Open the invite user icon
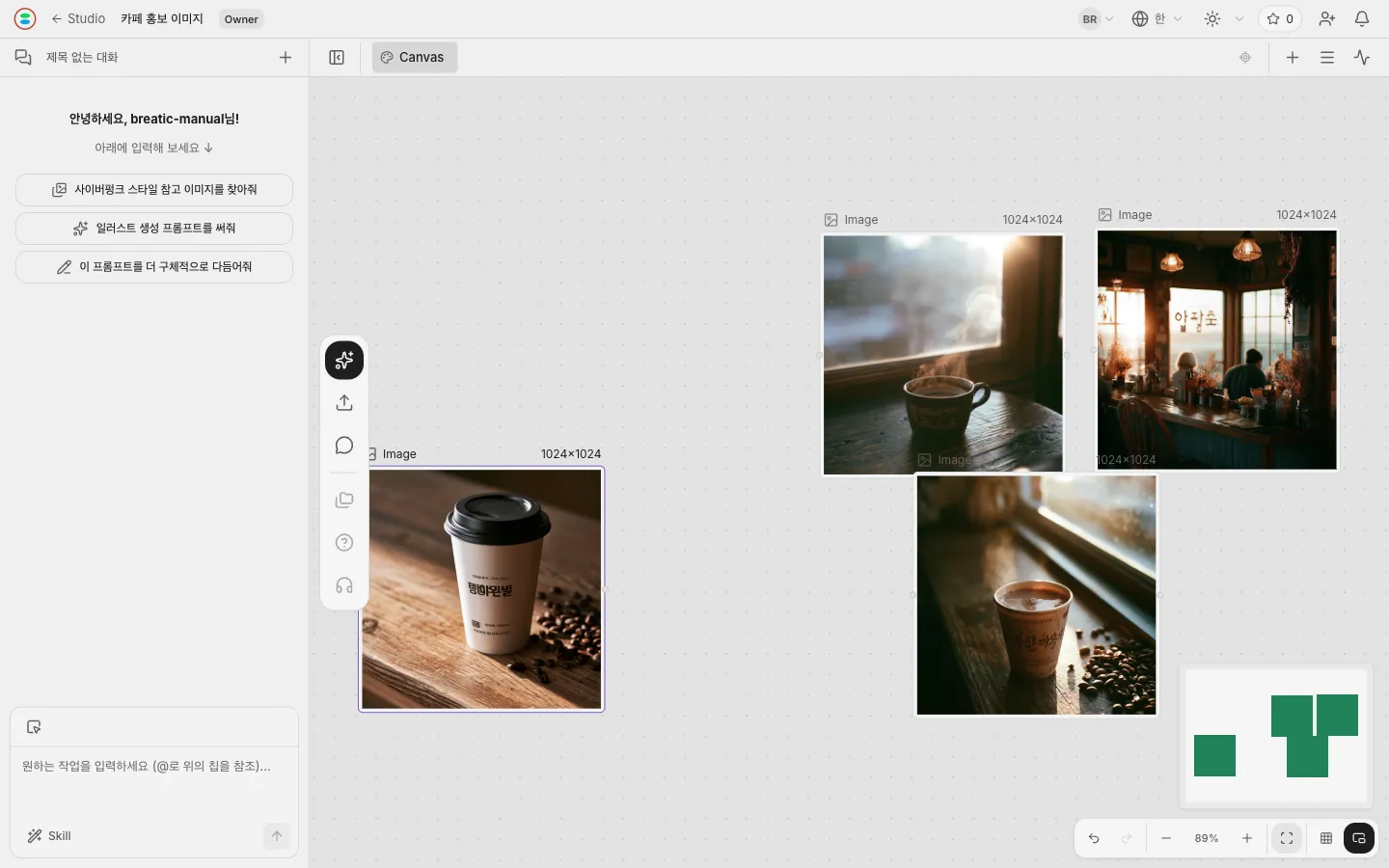 [1327, 19]
